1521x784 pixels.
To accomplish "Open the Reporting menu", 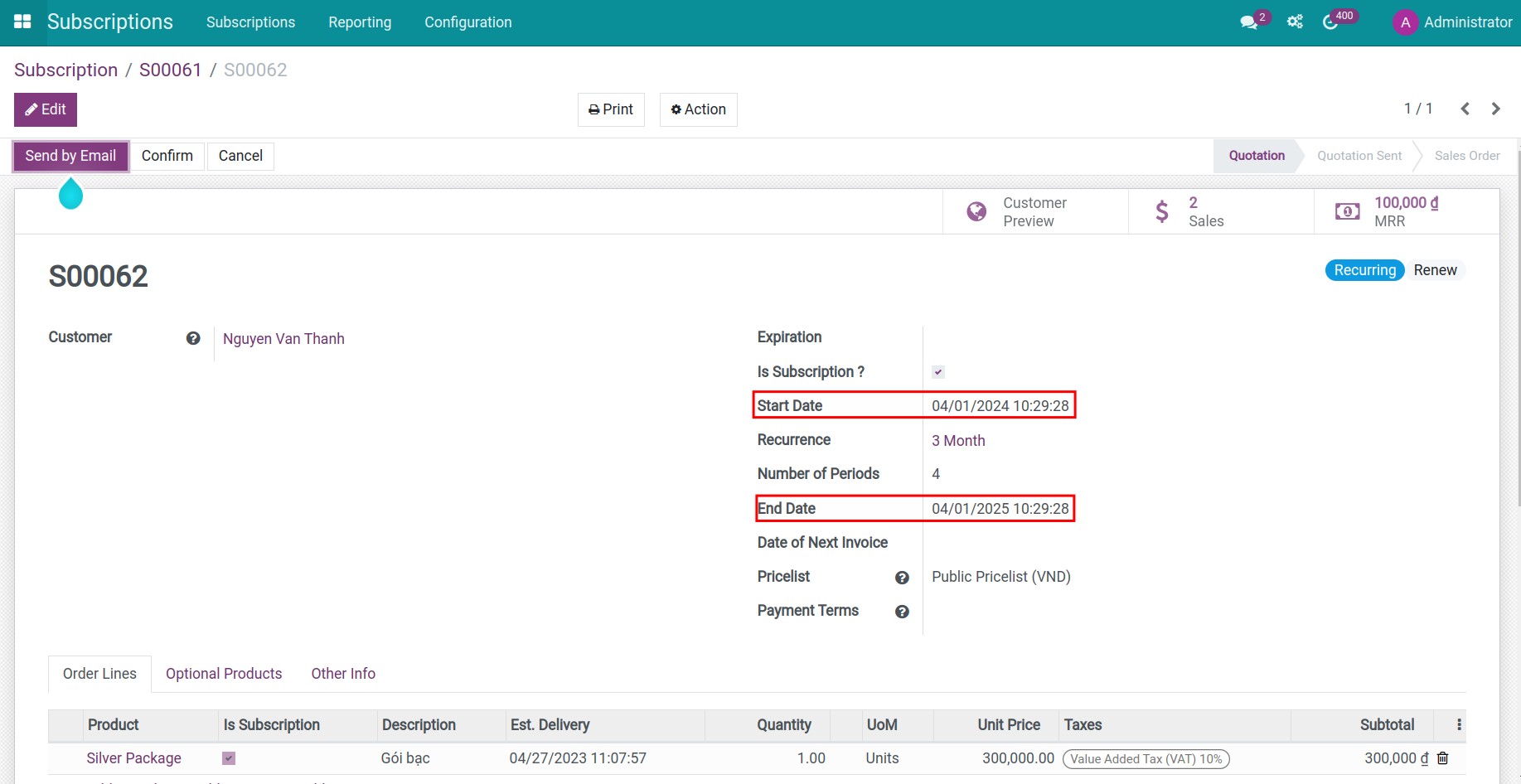I will 360,22.
